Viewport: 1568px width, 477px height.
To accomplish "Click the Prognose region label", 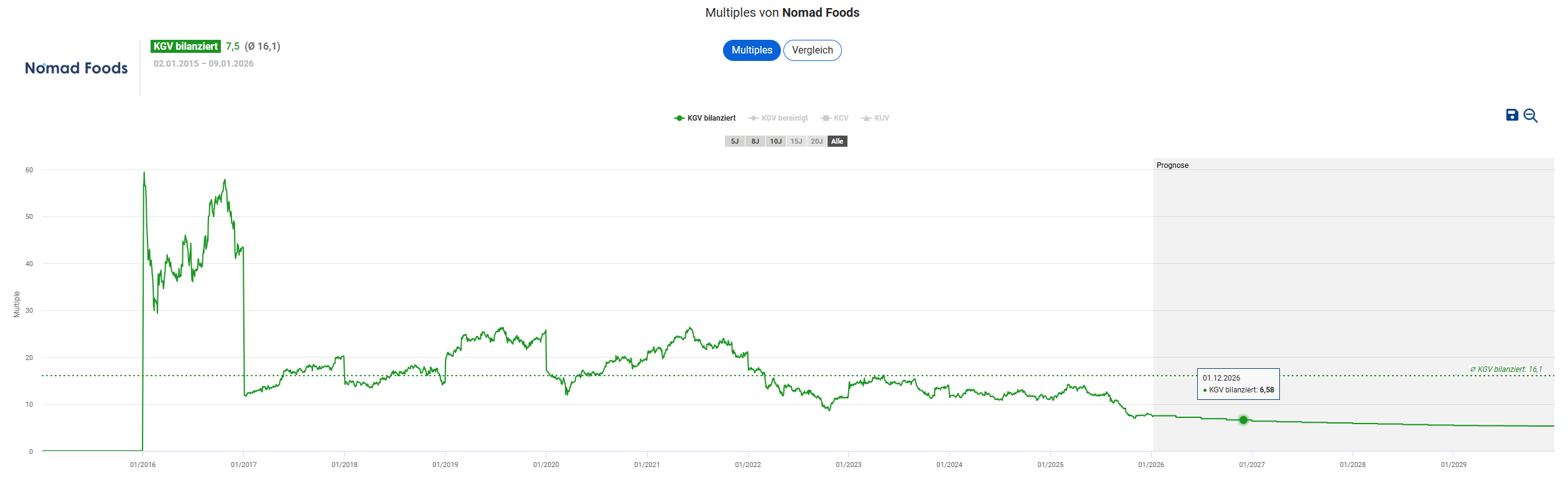I will [1172, 165].
